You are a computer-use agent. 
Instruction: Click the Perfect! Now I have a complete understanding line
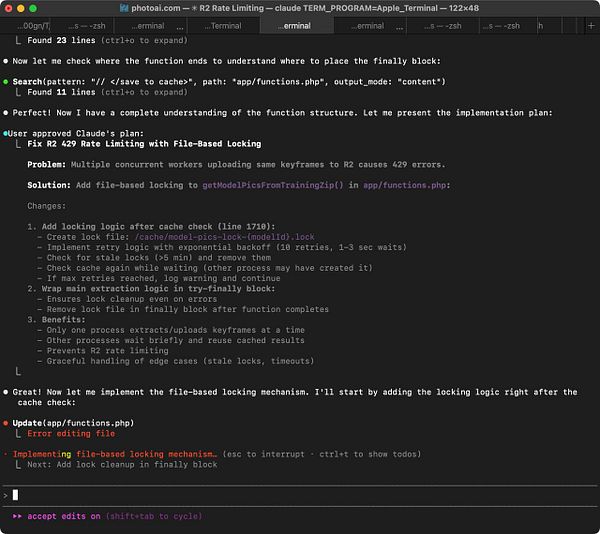[x=282, y=113]
